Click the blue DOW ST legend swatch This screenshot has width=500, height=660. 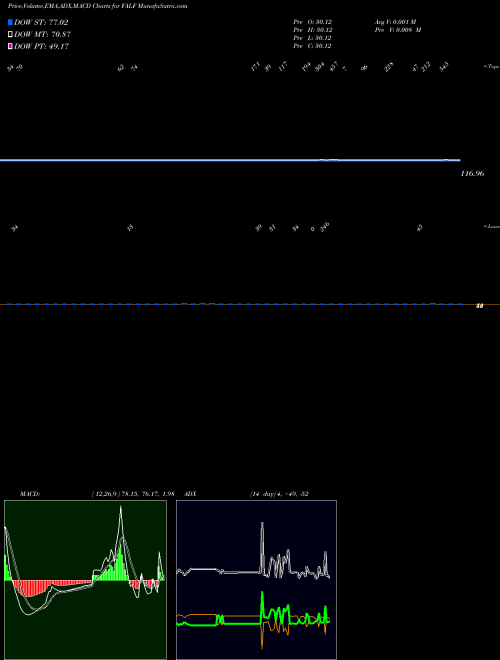(10, 22)
